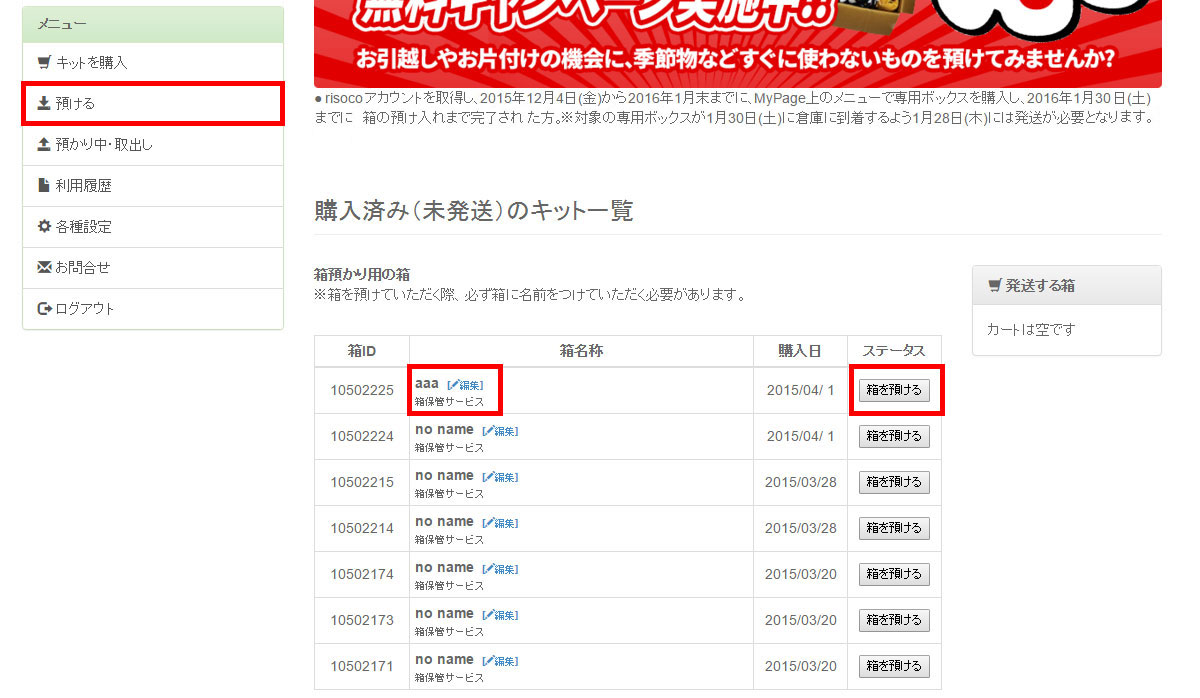Click purchase date of box 10502215
The height and width of the screenshot is (698, 1200).
tap(801, 482)
